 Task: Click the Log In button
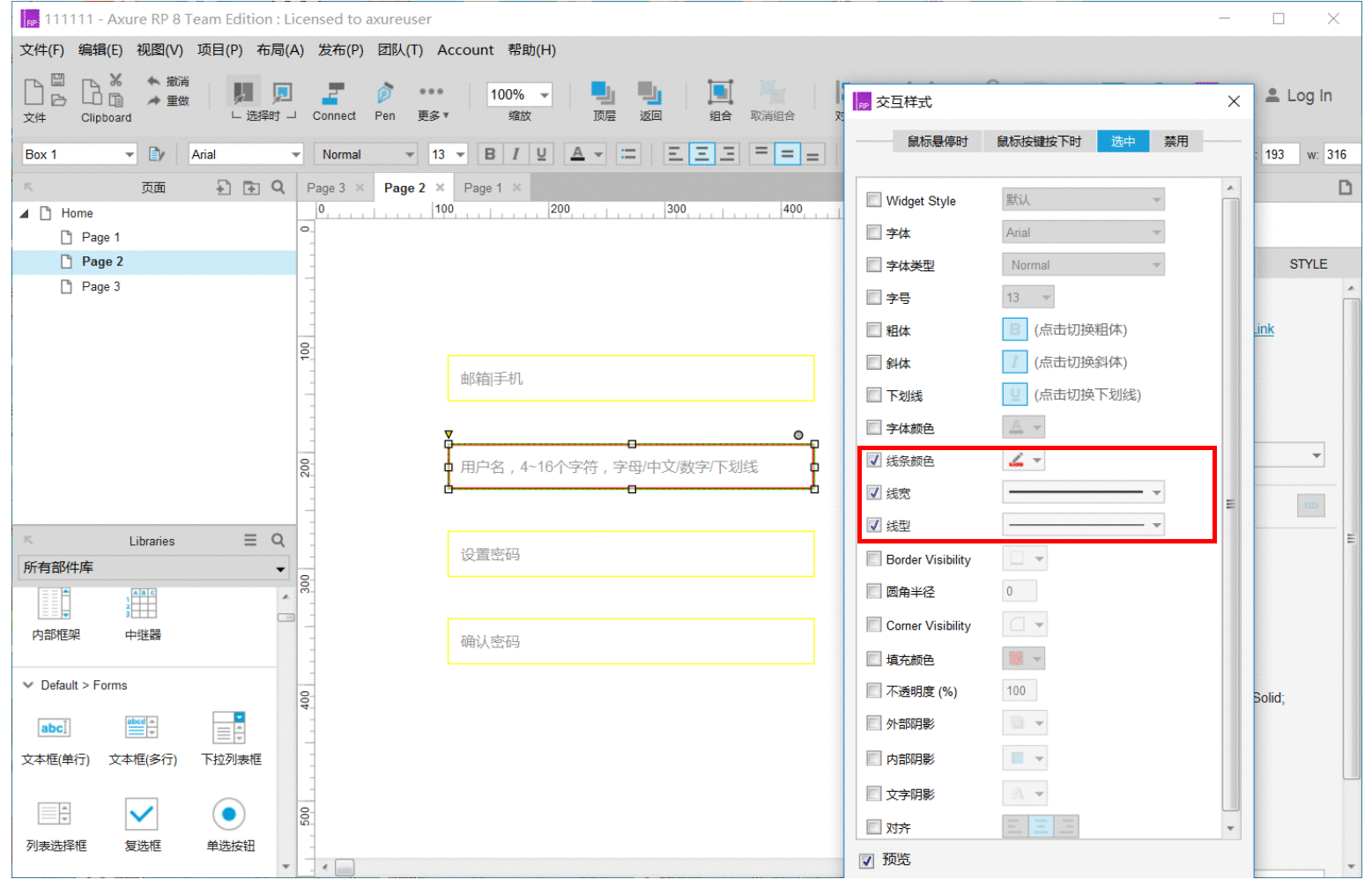[x=1300, y=96]
